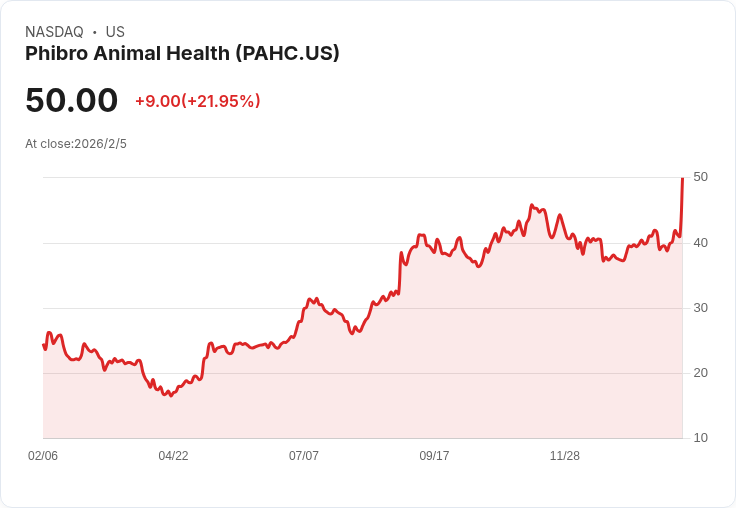
Task: Click the 30 y-axis price label
Action: [700, 308]
